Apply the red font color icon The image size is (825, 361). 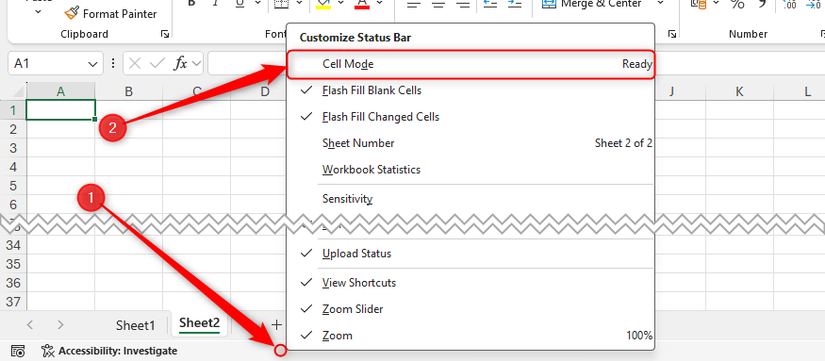(361, 4)
